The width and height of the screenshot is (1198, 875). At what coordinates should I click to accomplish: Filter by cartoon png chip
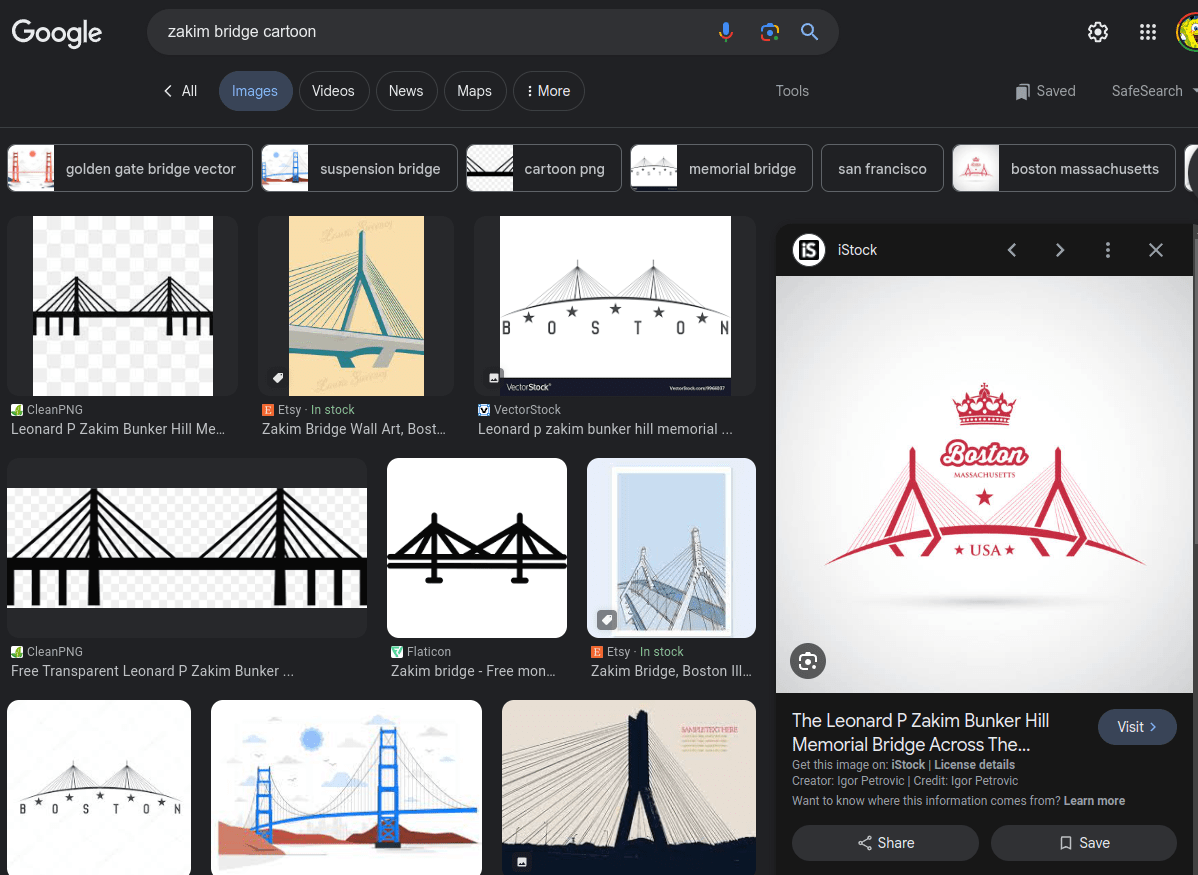pyautogui.click(x=544, y=168)
